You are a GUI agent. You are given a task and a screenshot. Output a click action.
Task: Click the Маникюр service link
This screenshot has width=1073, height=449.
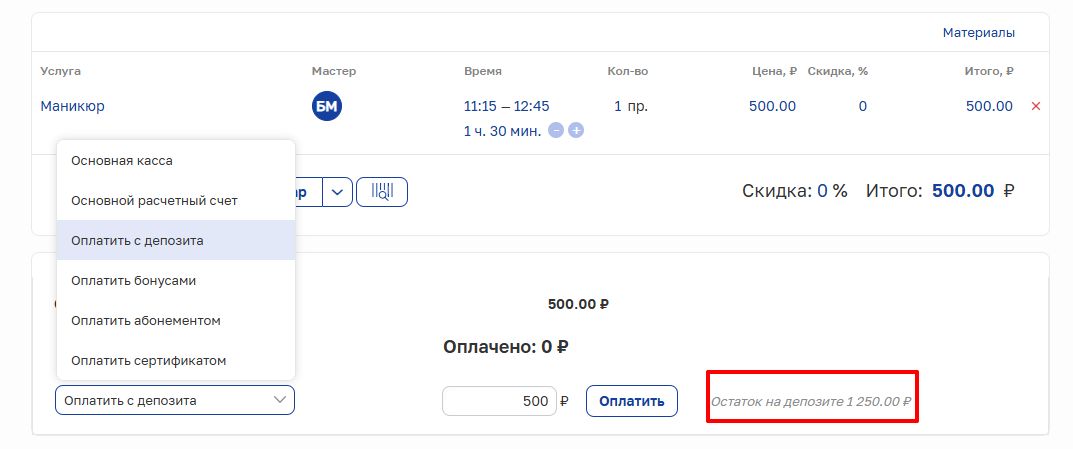(x=72, y=106)
